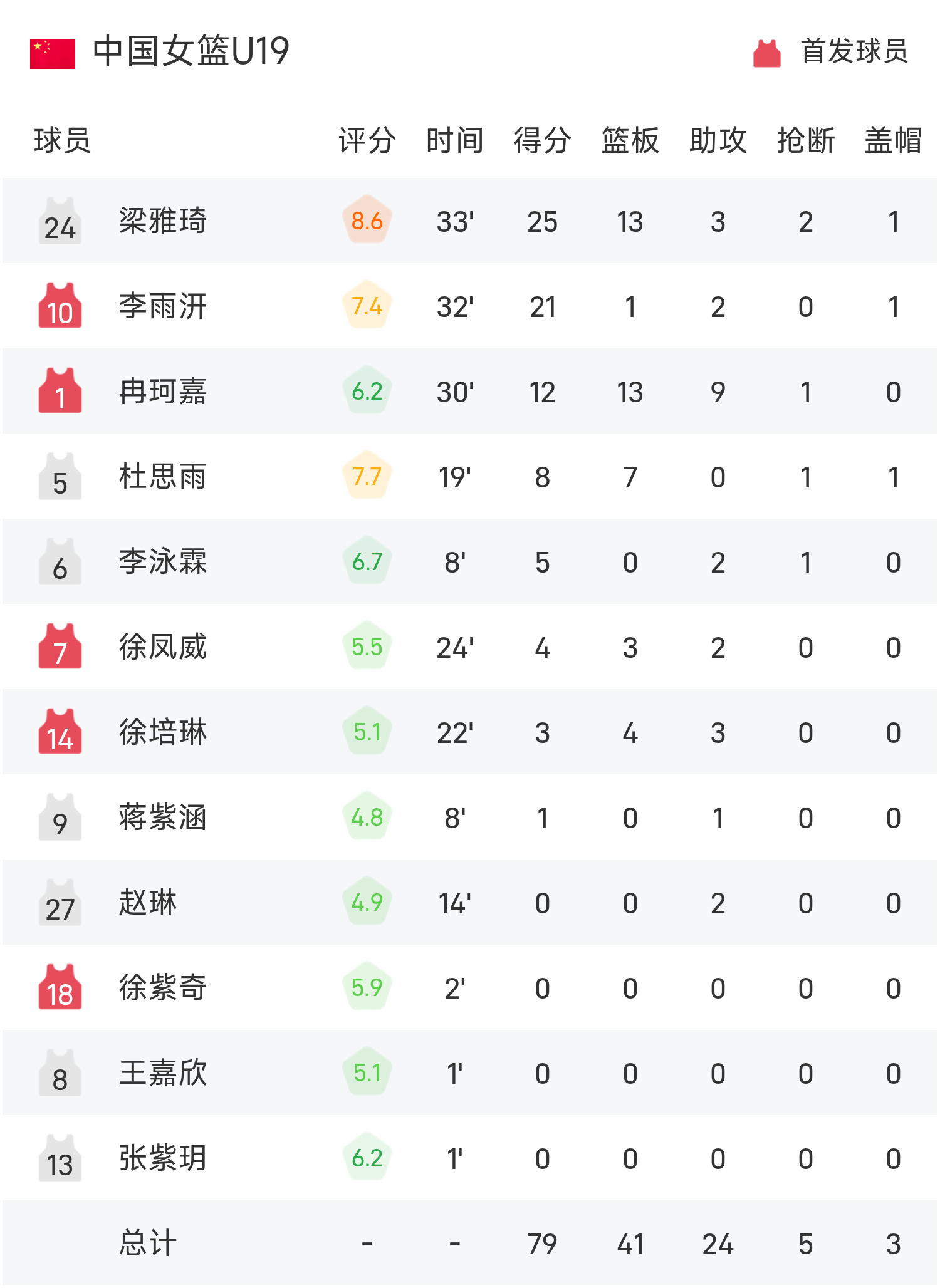Click the red starter jersey legend icon
940x1288 pixels.
pos(767,53)
